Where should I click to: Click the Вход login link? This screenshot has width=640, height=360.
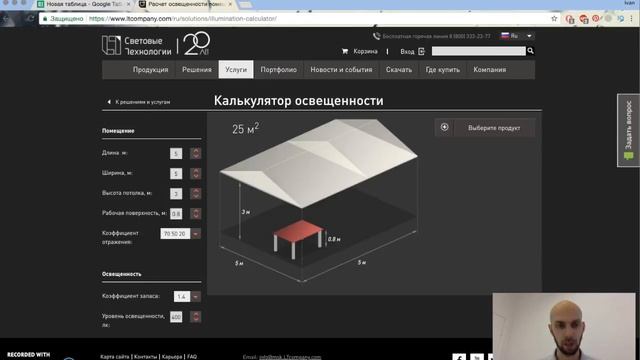407,51
